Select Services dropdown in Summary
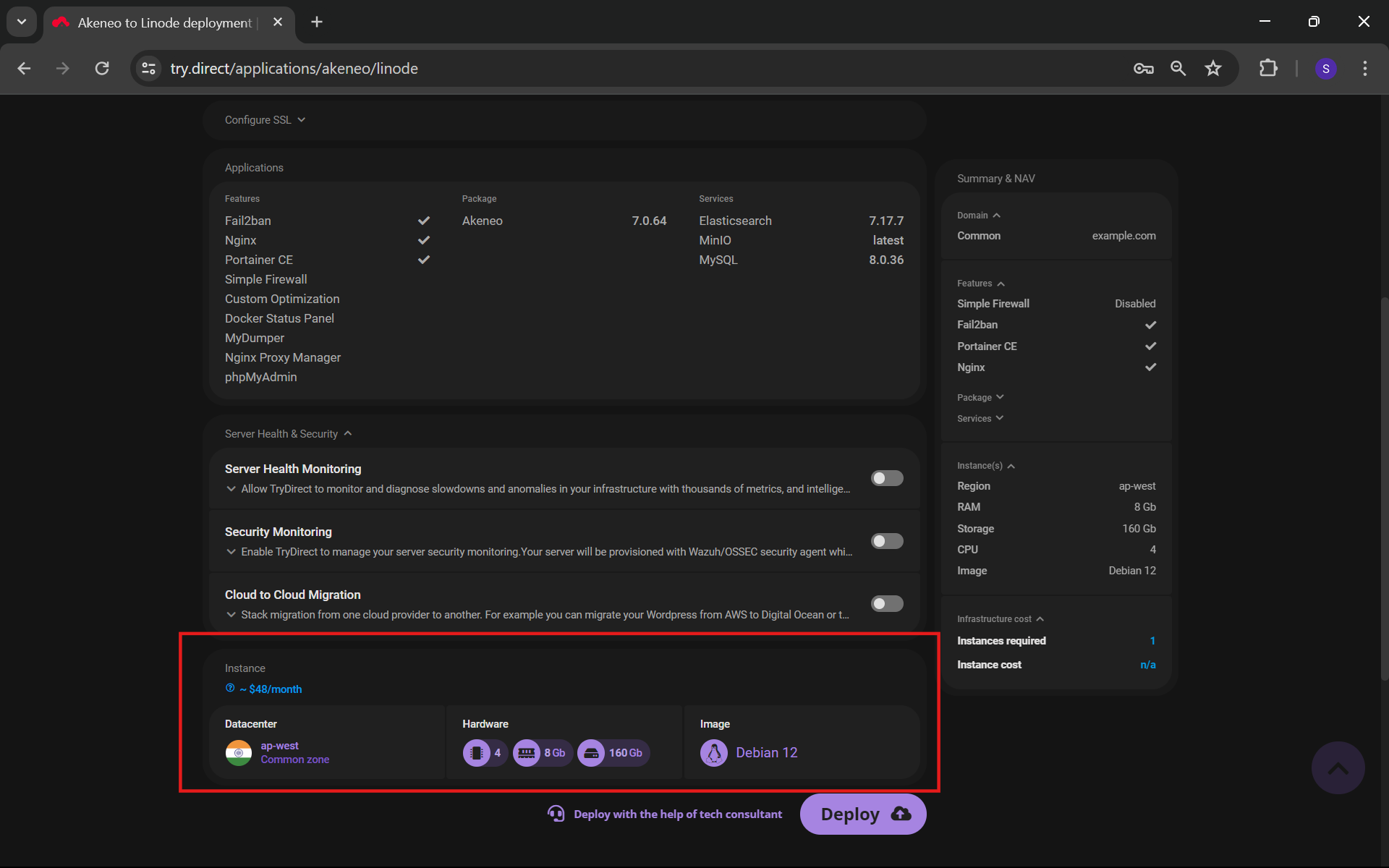Image resolution: width=1389 pixels, height=868 pixels. [x=980, y=418]
